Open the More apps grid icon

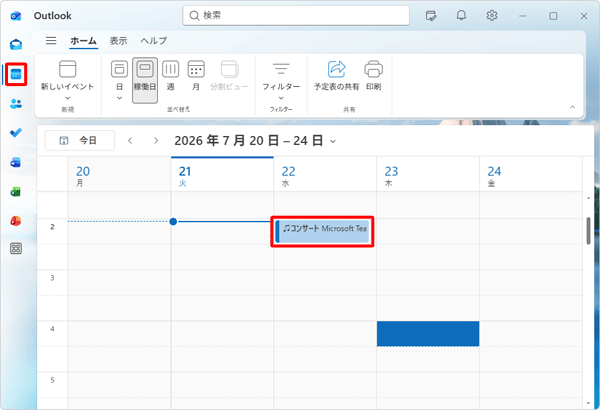[16, 249]
